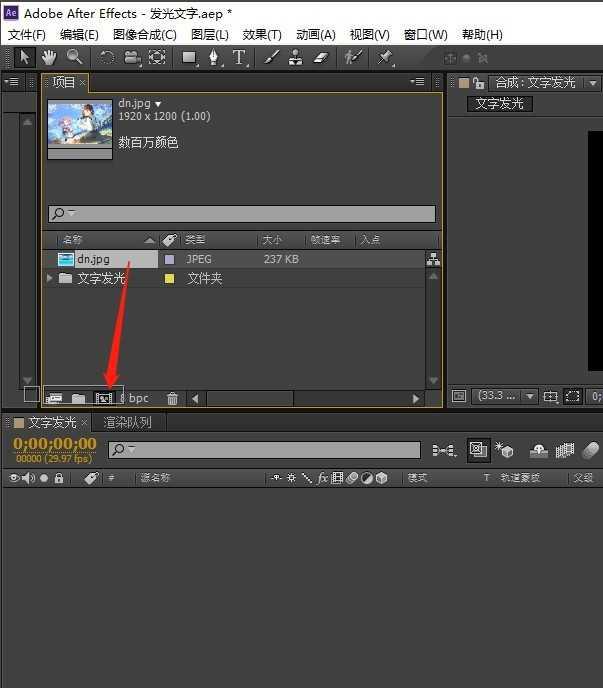Select the Zoom magnifier tool
The height and width of the screenshot is (688, 603).
coord(74,58)
